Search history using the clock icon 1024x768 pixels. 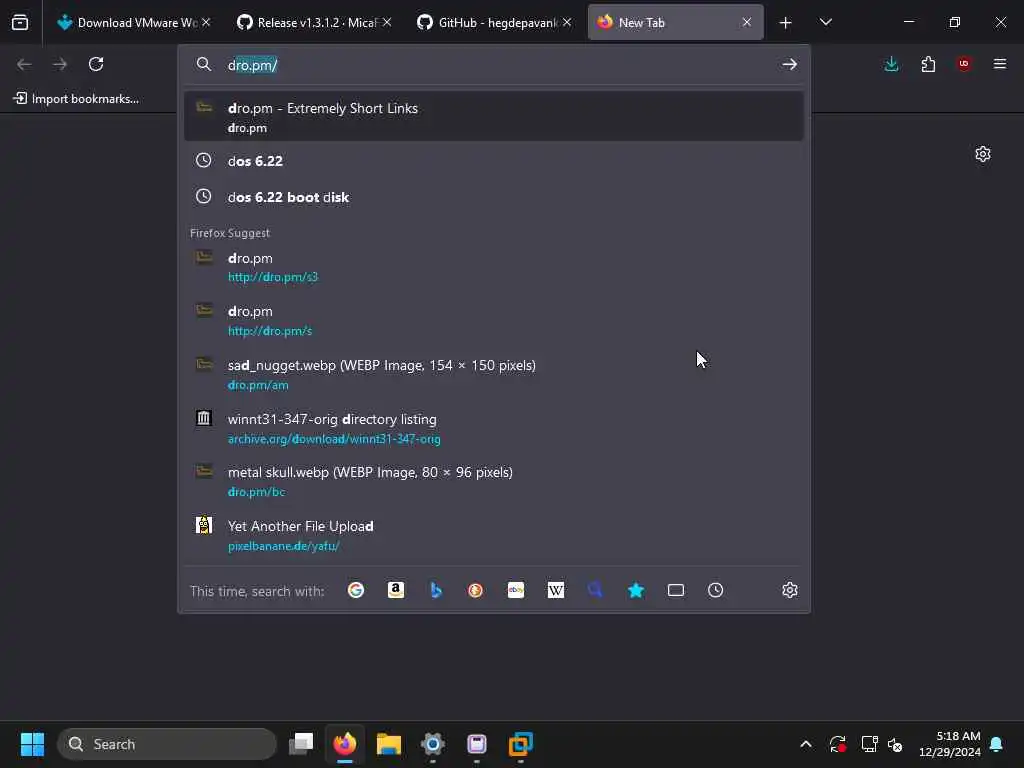pos(716,590)
